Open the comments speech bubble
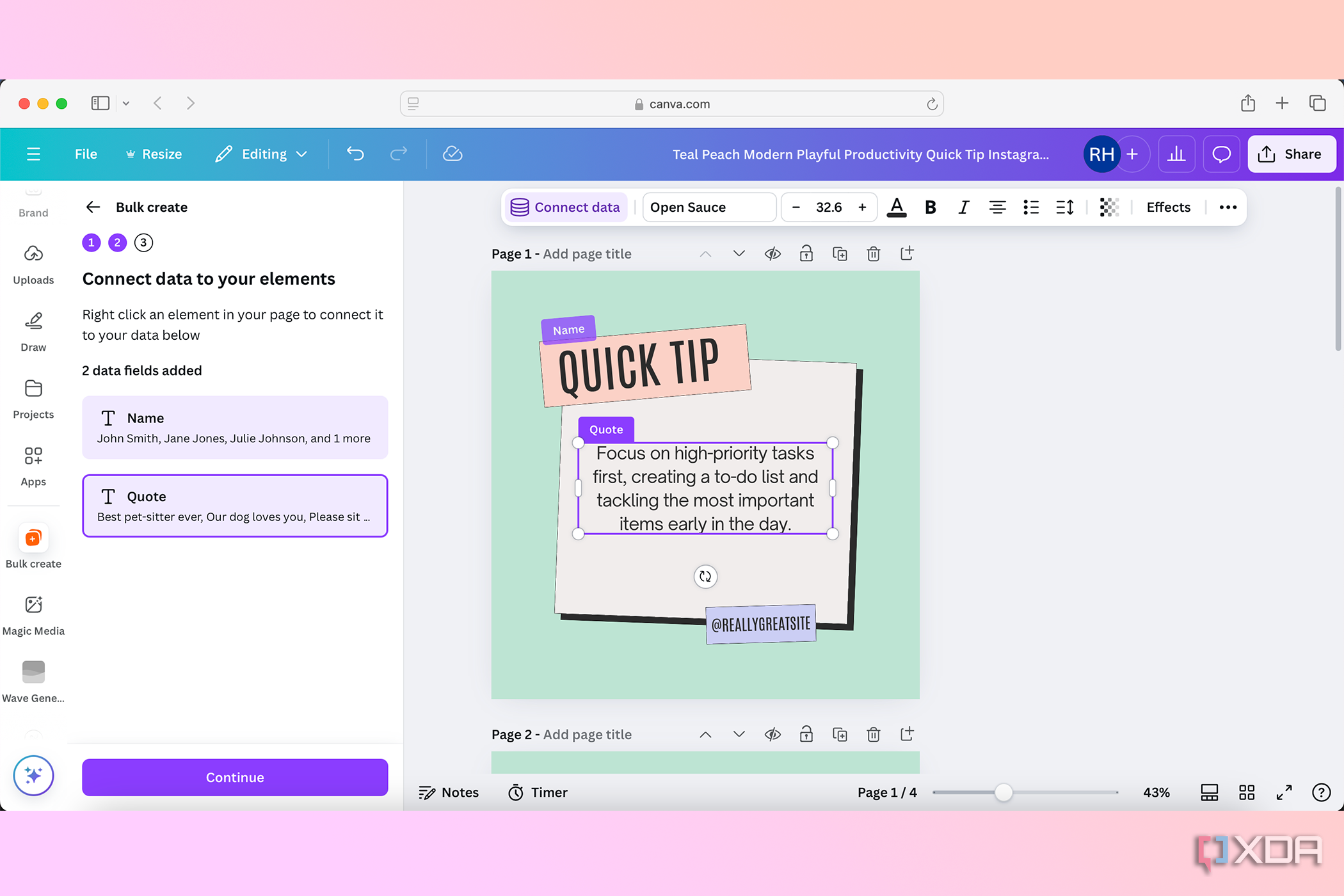The height and width of the screenshot is (896, 1344). (1221, 154)
